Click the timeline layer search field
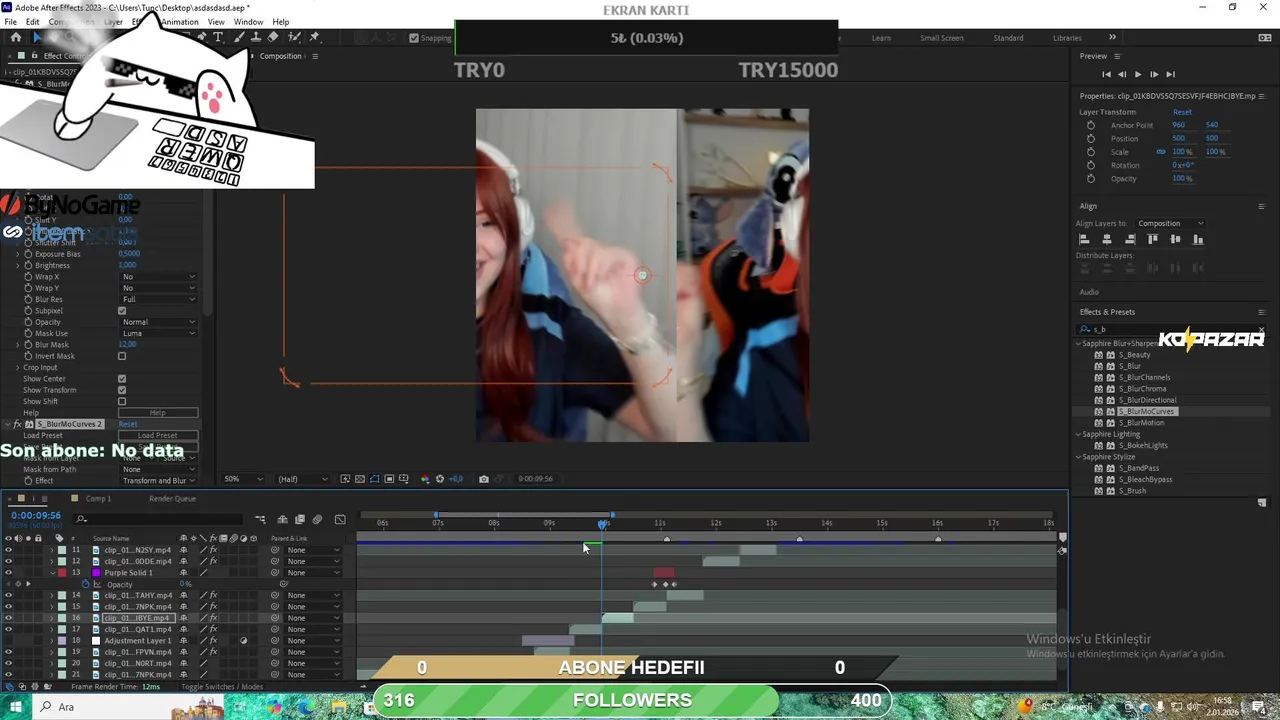 point(160,519)
